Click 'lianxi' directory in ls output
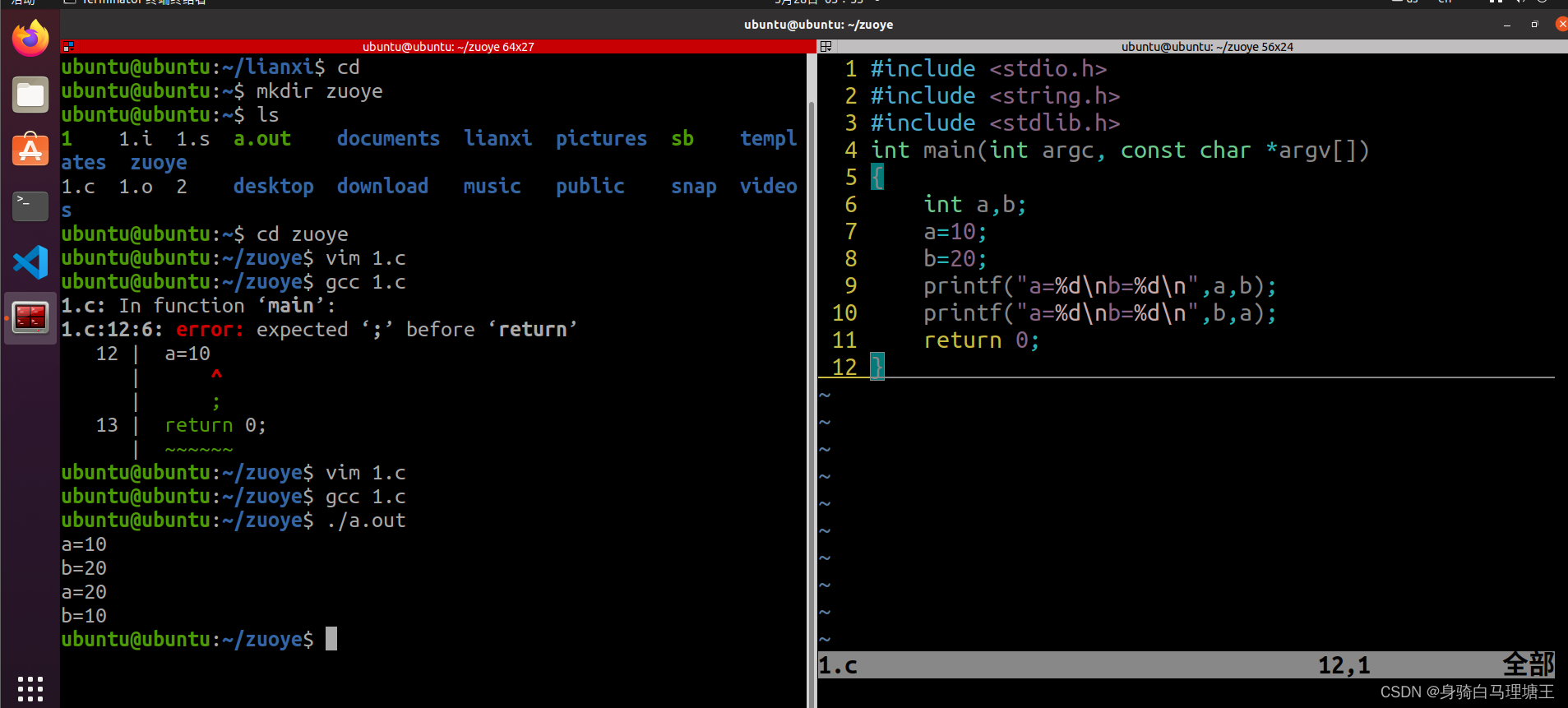Viewport: 1568px width, 708px height. (497, 138)
